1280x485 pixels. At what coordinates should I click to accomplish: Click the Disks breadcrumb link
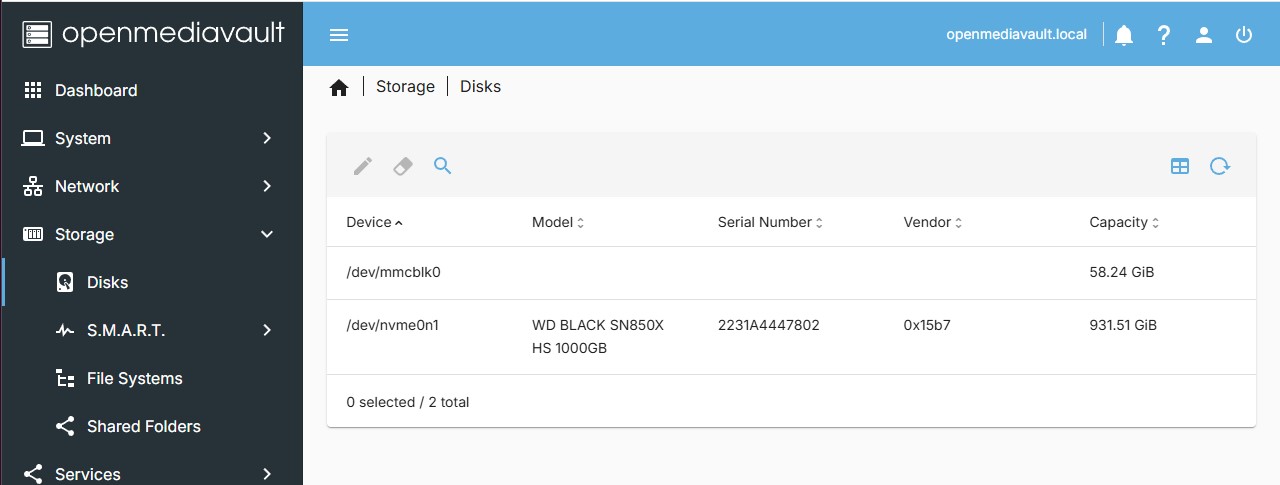click(x=480, y=87)
